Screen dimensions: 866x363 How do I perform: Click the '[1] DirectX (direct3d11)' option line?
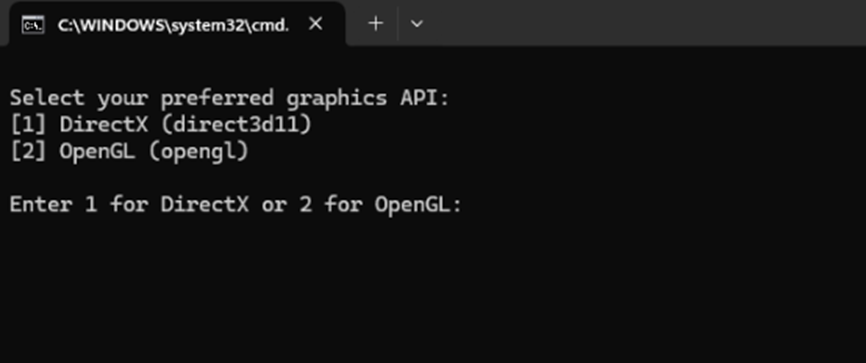(x=161, y=125)
